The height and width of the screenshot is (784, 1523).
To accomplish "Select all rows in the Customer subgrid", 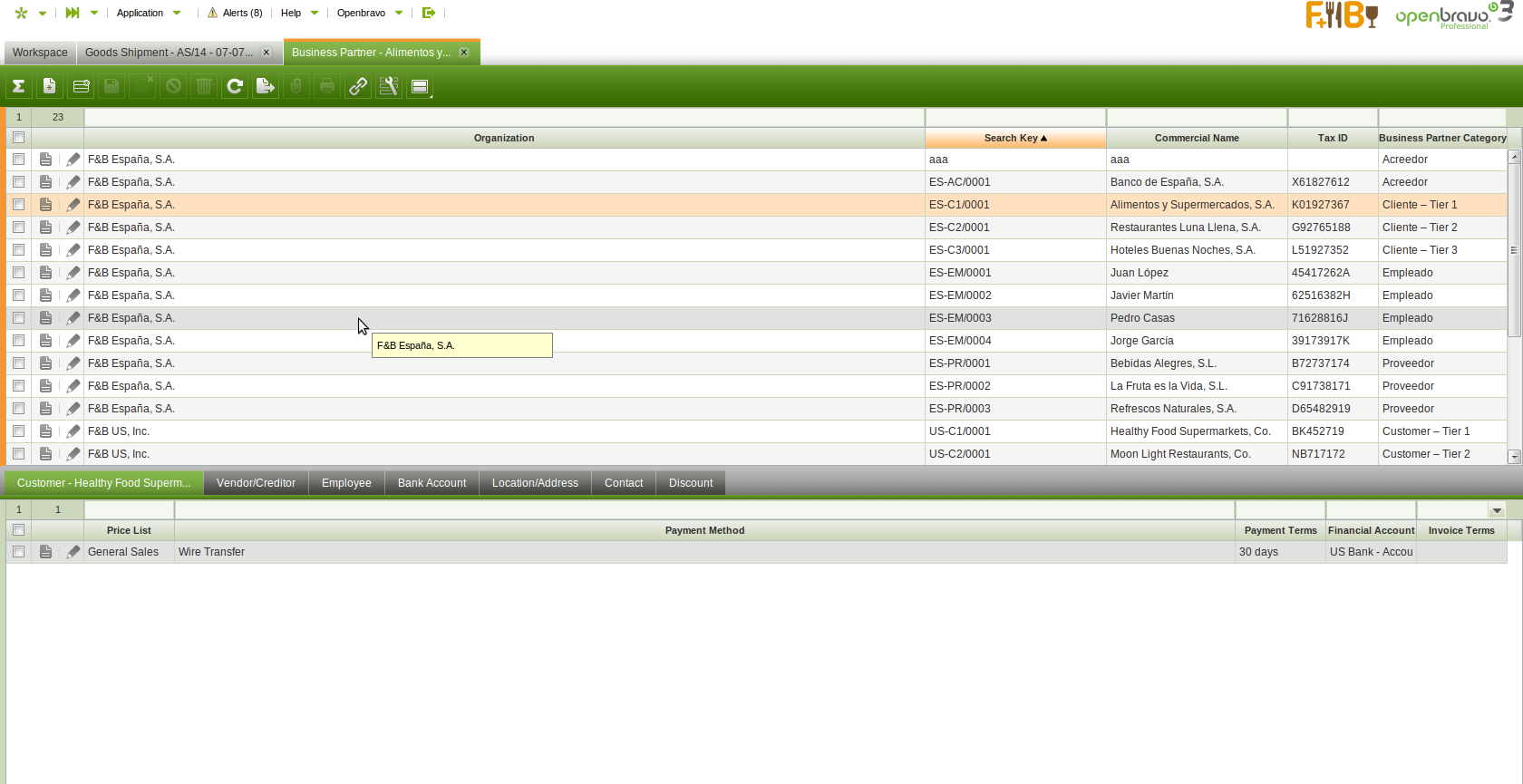I will tap(18, 530).
